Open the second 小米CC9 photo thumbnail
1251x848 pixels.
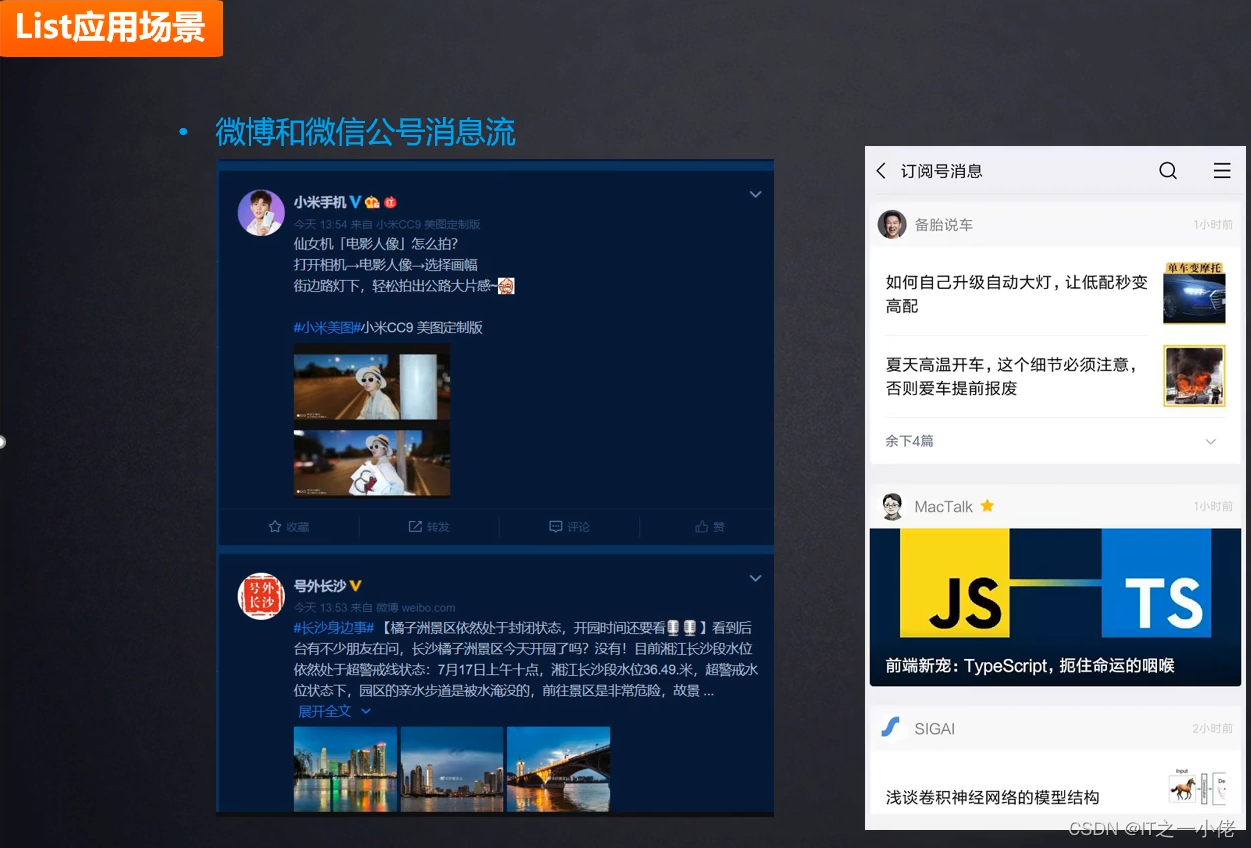point(371,462)
